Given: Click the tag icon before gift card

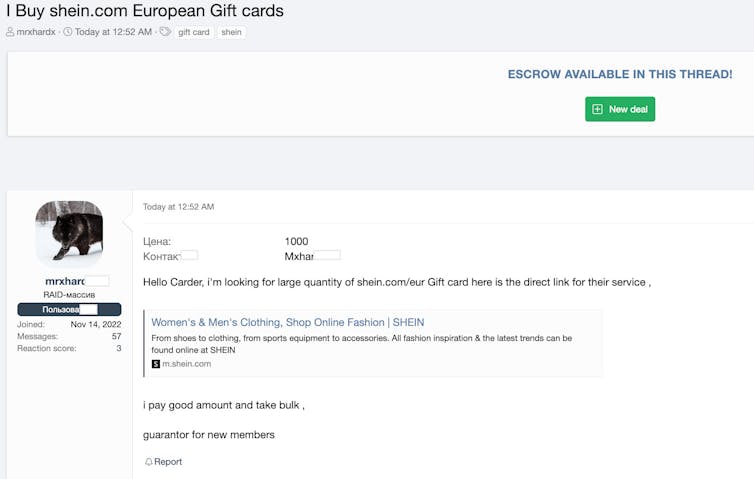Looking at the screenshot, I should coord(165,32).
